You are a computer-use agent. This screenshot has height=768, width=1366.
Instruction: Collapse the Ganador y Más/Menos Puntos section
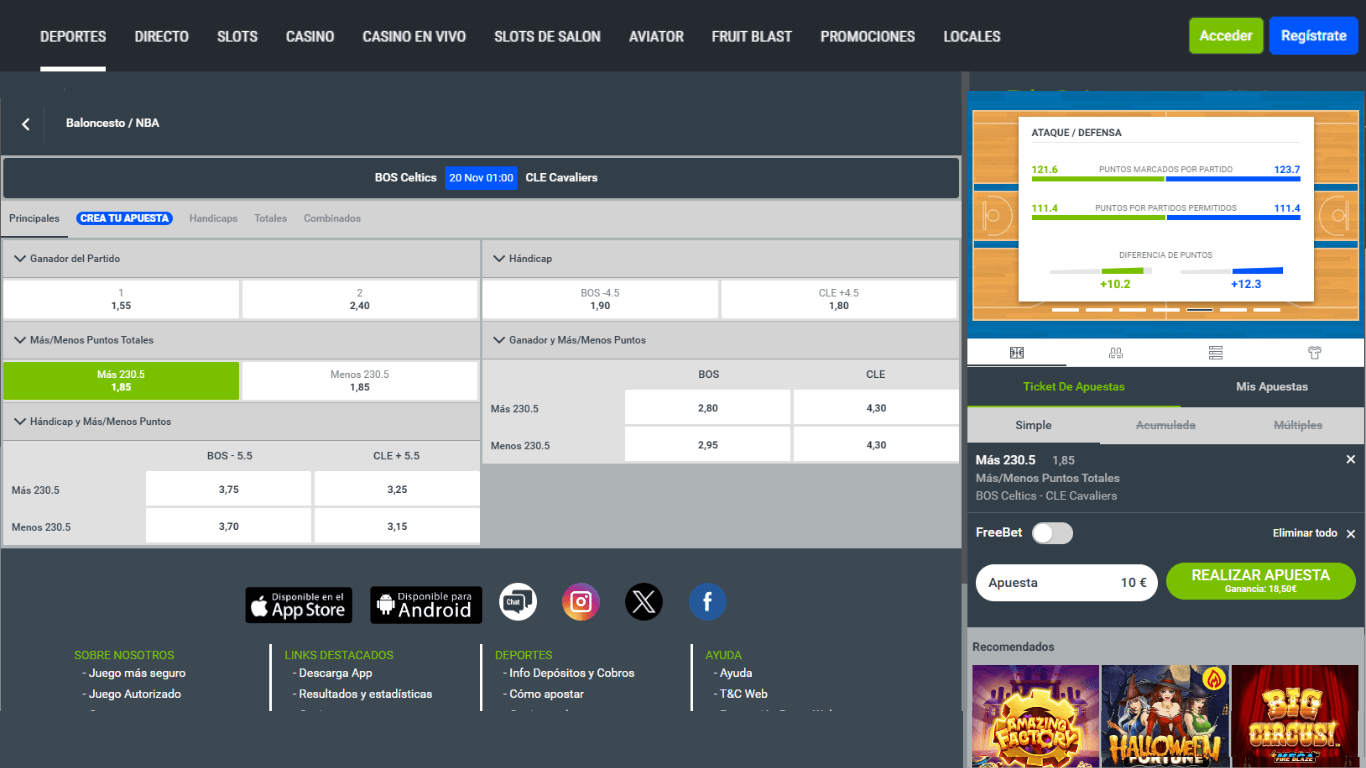[x=499, y=341]
